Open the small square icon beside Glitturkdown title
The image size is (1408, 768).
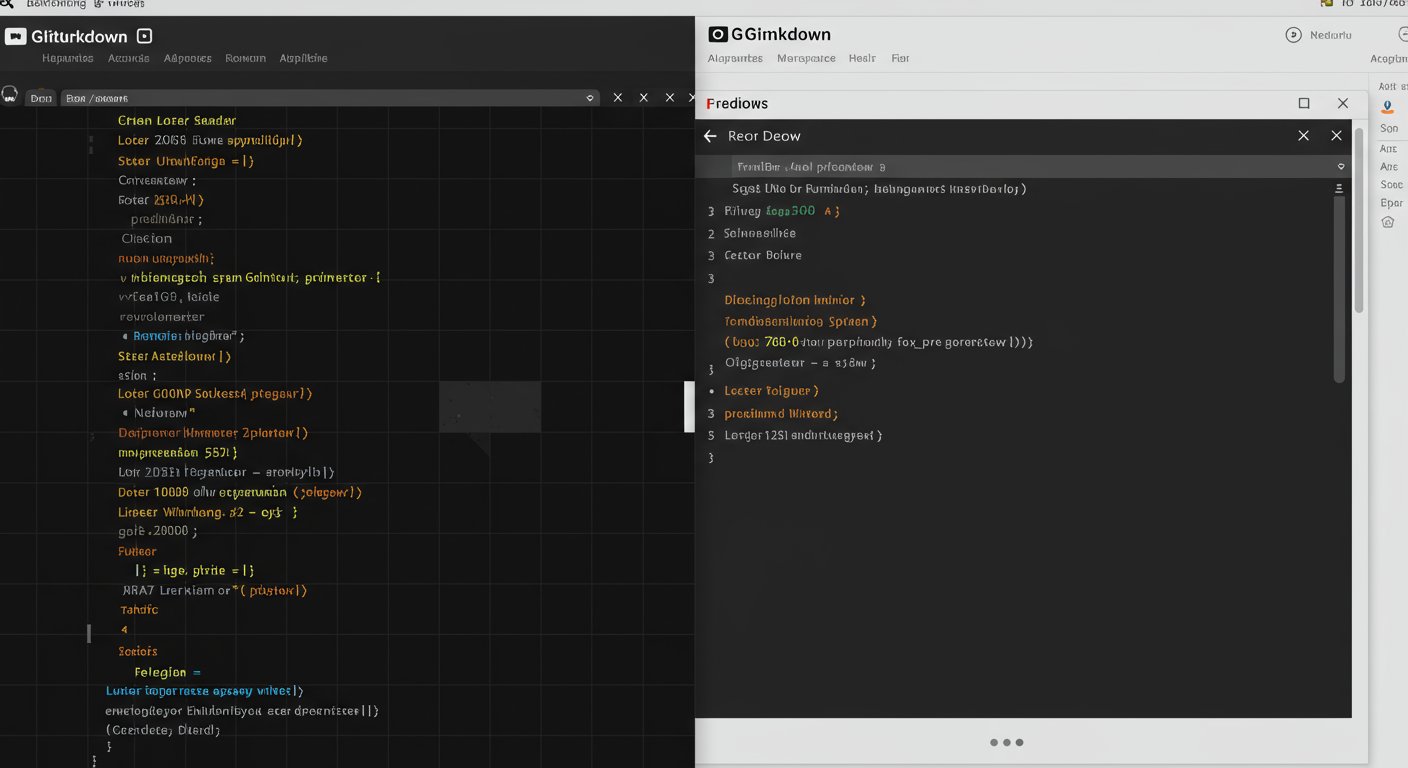coord(143,35)
